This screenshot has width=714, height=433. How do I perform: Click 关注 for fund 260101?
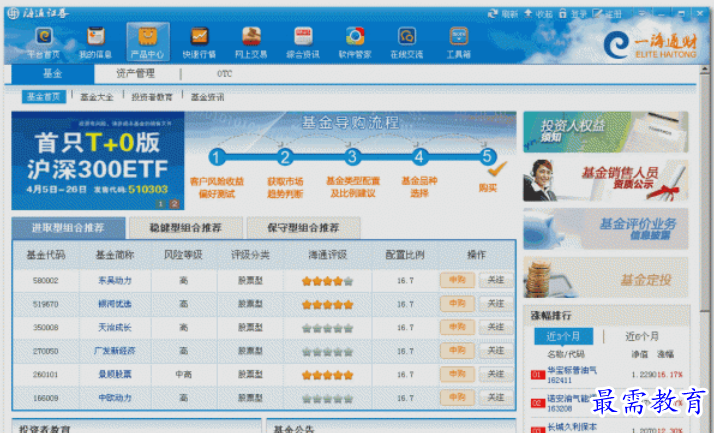[x=496, y=374]
